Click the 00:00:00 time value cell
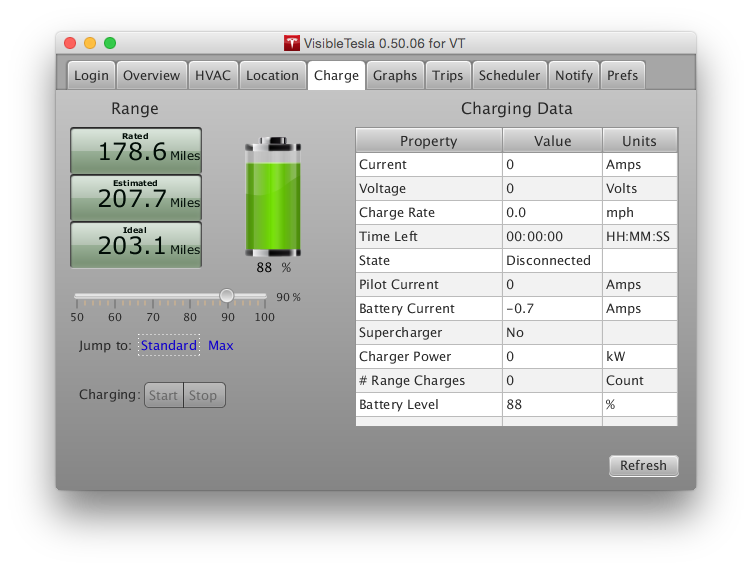This screenshot has height=570, width=752. coord(552,236)
